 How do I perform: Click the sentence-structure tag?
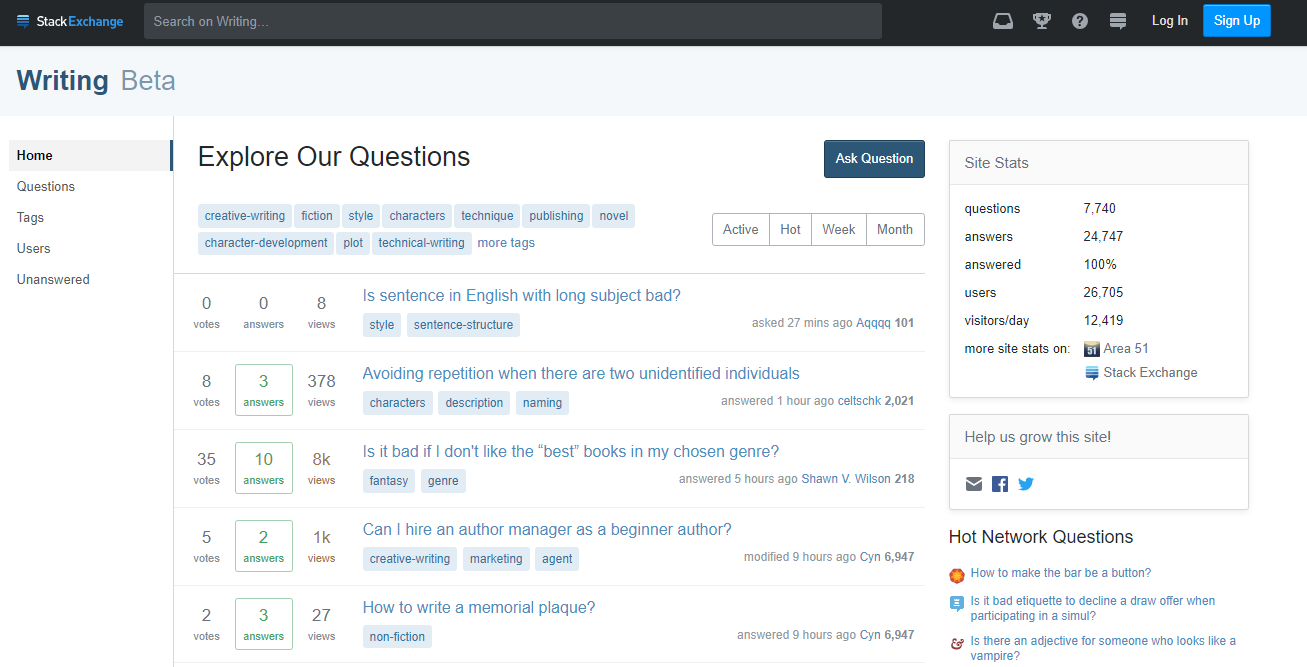click(x=463, y=325)
